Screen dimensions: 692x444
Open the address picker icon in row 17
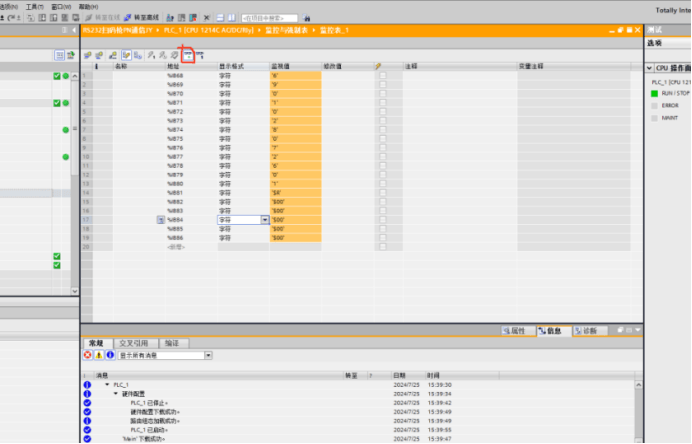pyautogui.click(x=161, y=220)
